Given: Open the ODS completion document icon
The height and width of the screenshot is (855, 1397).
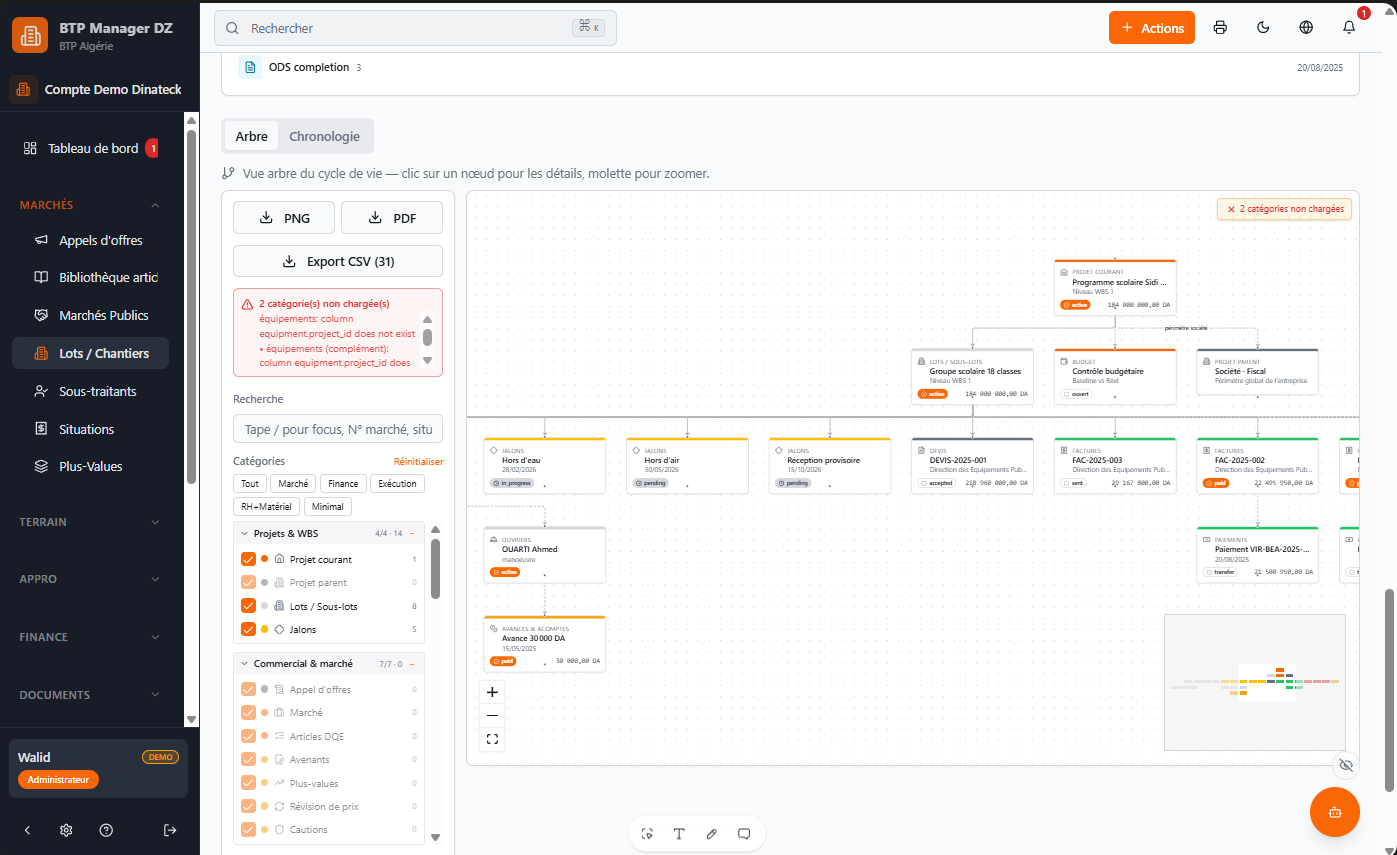Looking at the screenshot, I should coord(250,67).
